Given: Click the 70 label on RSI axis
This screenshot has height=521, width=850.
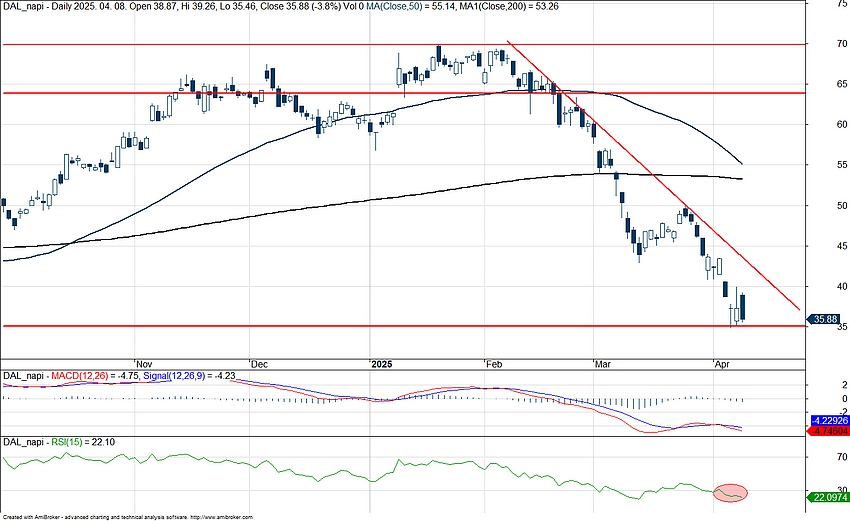Looking at the screenshot, I should pos(842,458).
